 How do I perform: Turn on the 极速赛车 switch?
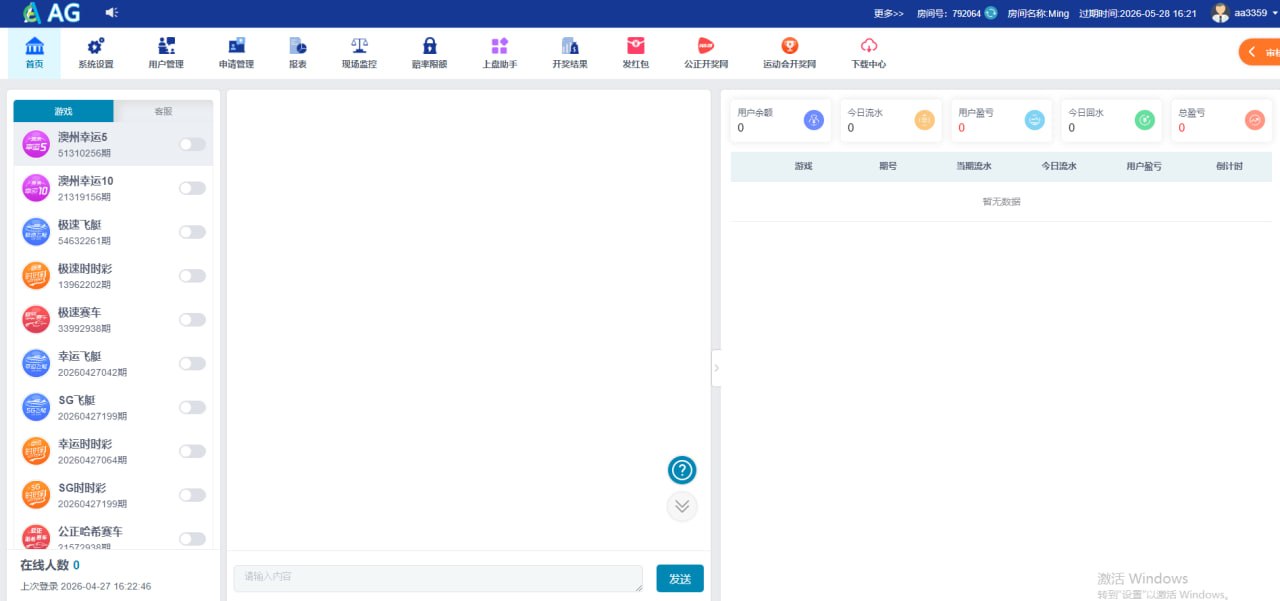click(x=192, y=320)
